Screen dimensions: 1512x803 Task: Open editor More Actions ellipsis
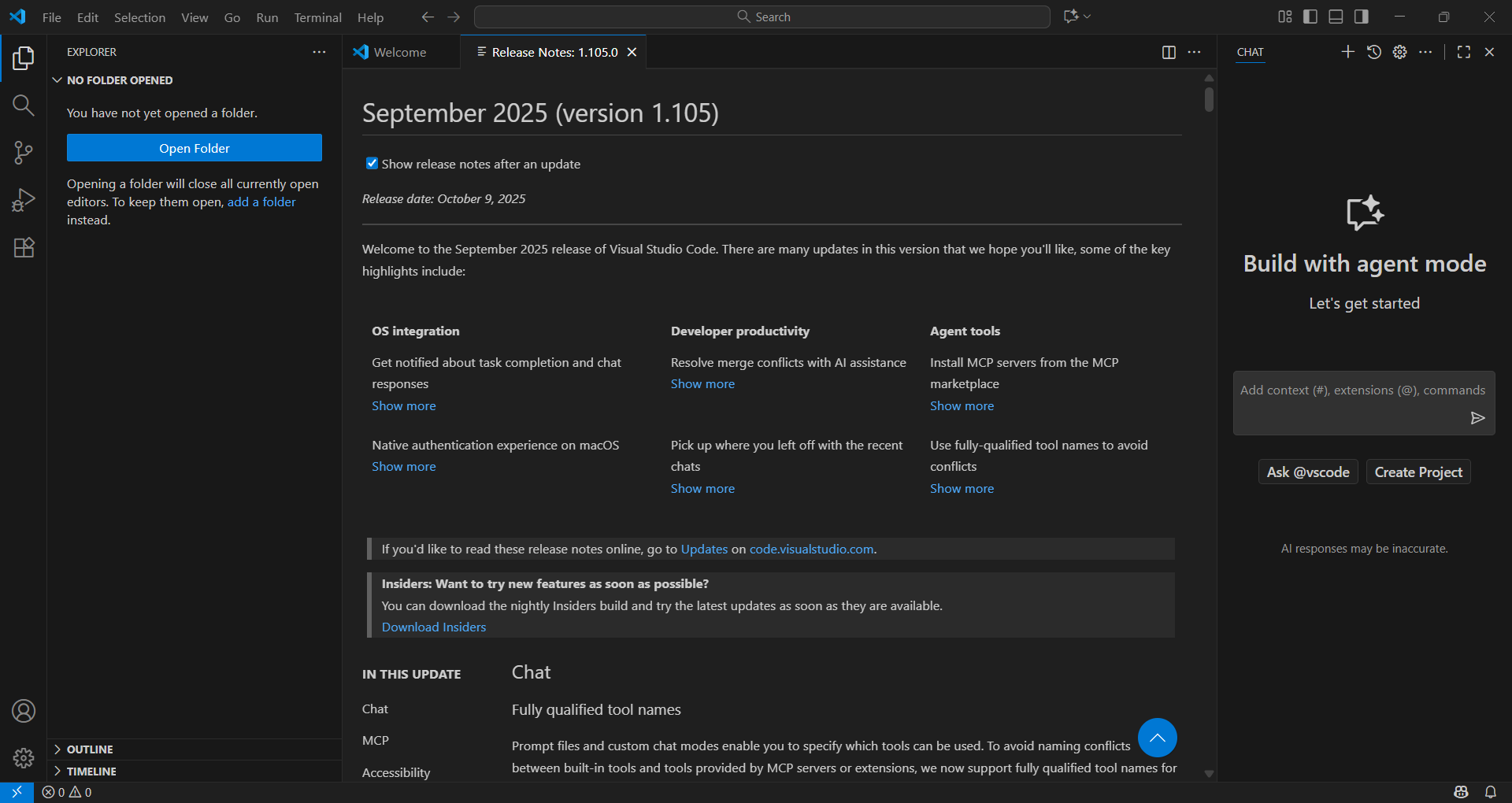(x=1194, y=52)
